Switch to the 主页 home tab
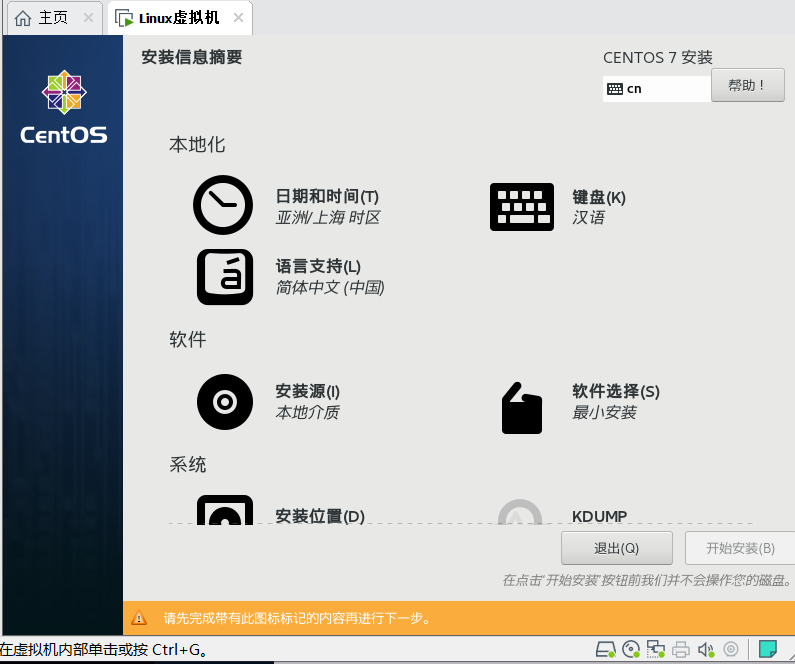The width and height of the screenshot is (795, 664). coord(42,18)
